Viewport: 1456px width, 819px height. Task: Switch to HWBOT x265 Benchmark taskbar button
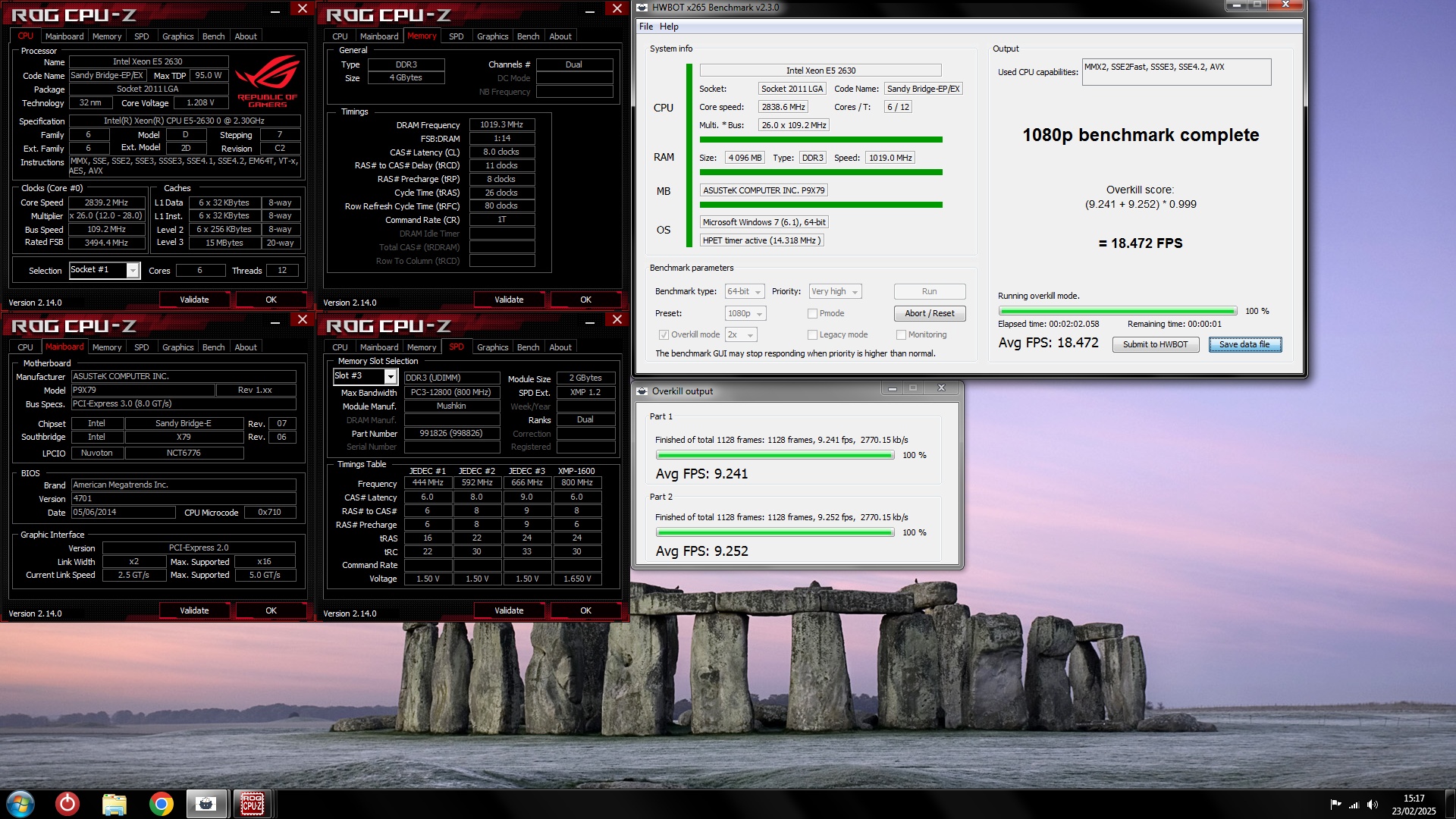click(x=206, y=803)
